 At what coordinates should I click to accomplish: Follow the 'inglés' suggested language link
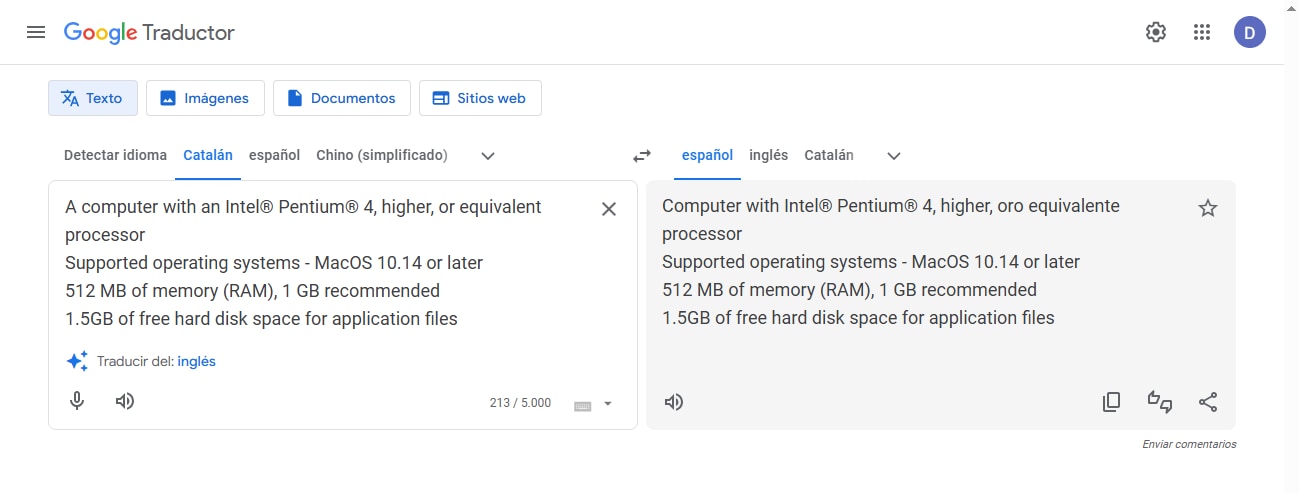point(196,361)
